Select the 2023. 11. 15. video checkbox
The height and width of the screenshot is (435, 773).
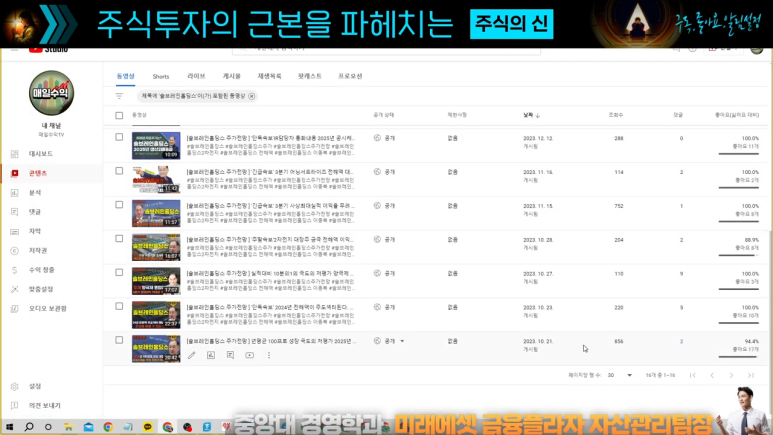point(119,205)
